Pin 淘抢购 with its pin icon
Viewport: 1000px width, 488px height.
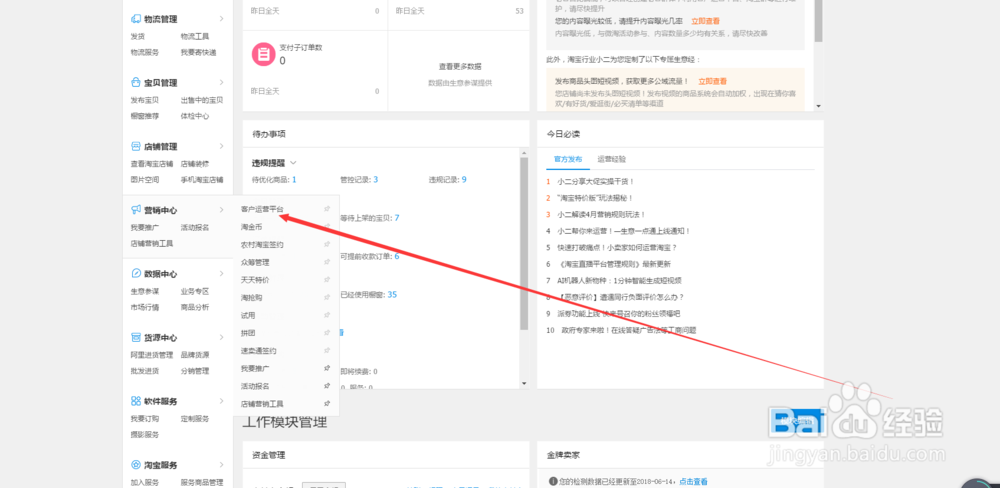tap(327, 298)
